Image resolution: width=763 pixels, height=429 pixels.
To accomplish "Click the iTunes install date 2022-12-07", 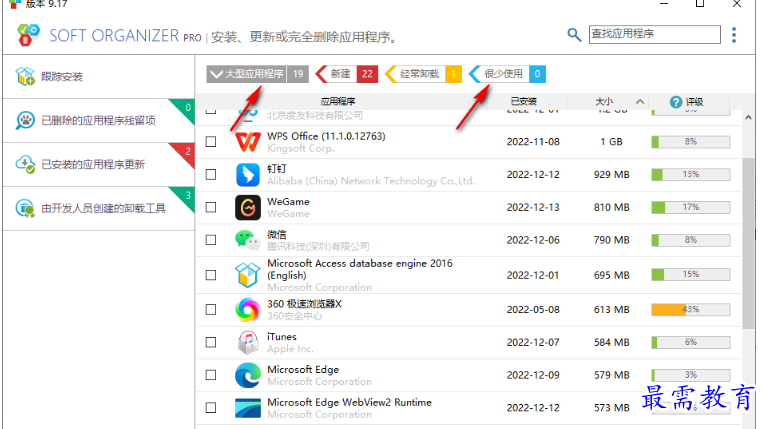I will (x=533, y=342).
